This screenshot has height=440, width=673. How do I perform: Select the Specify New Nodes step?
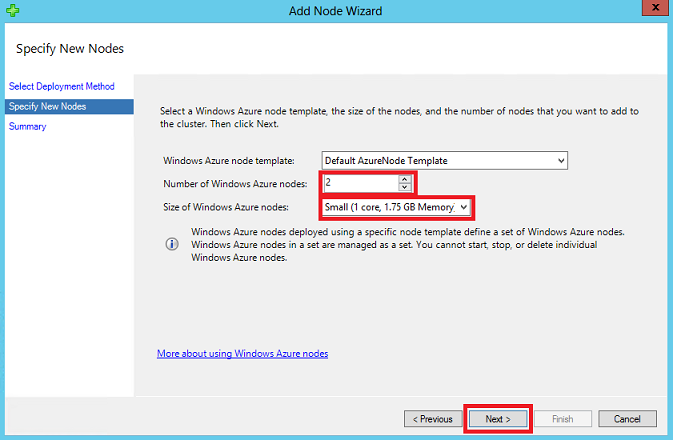(x=69, y=106)
